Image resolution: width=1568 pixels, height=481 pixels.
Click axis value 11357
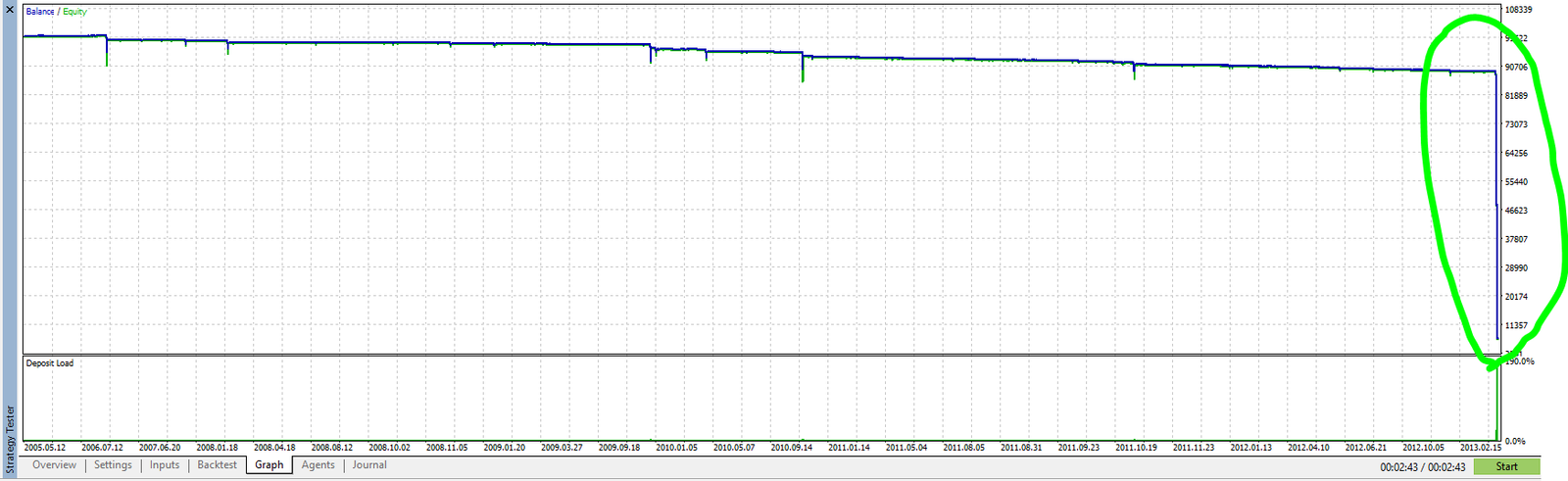[x=1516, y=325]
